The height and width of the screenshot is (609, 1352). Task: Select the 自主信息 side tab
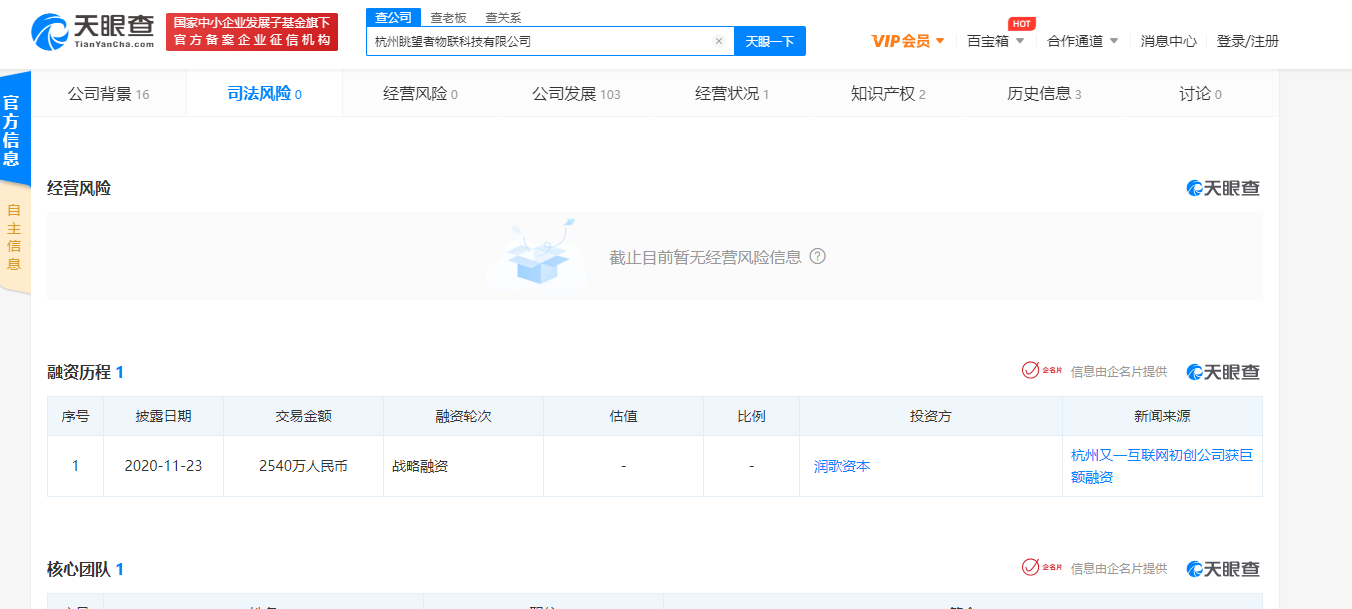click(14, 237)
